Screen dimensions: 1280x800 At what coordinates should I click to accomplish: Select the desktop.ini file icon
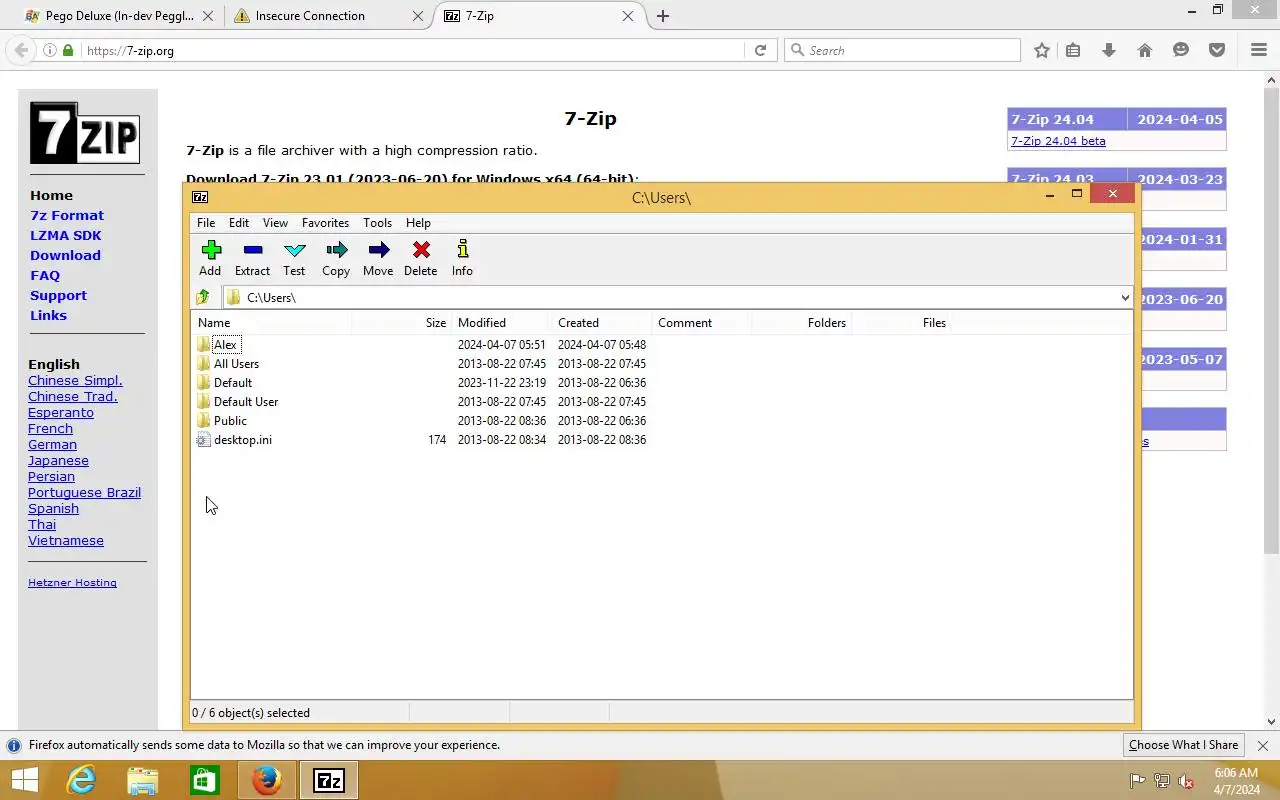(x=204, y=439)
